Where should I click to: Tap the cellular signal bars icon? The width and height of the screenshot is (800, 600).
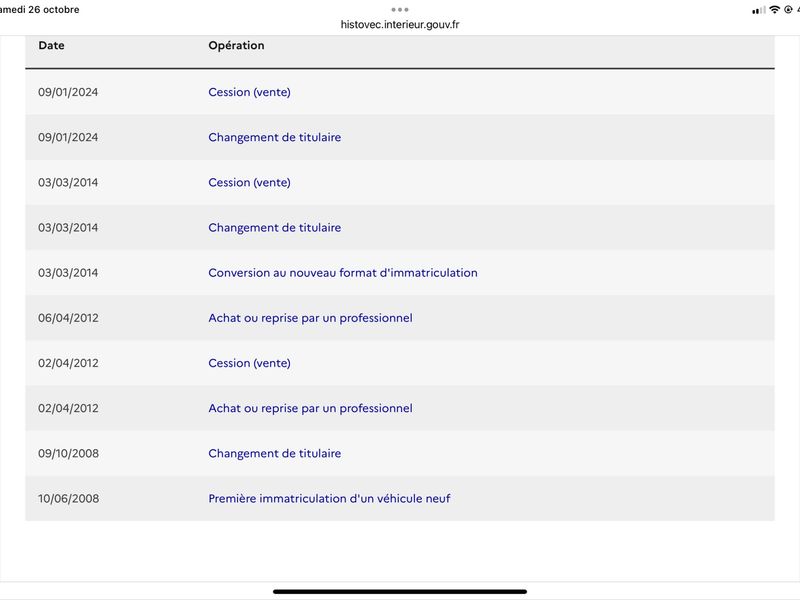pyautogui.click(x=759, y=10)
